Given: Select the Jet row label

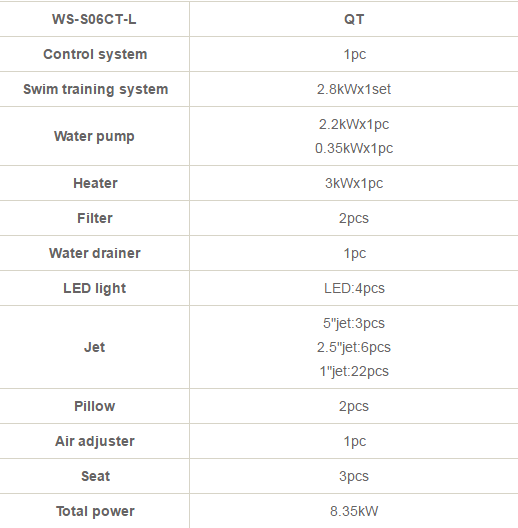Looking at the screenshot, I should [94, 347].
